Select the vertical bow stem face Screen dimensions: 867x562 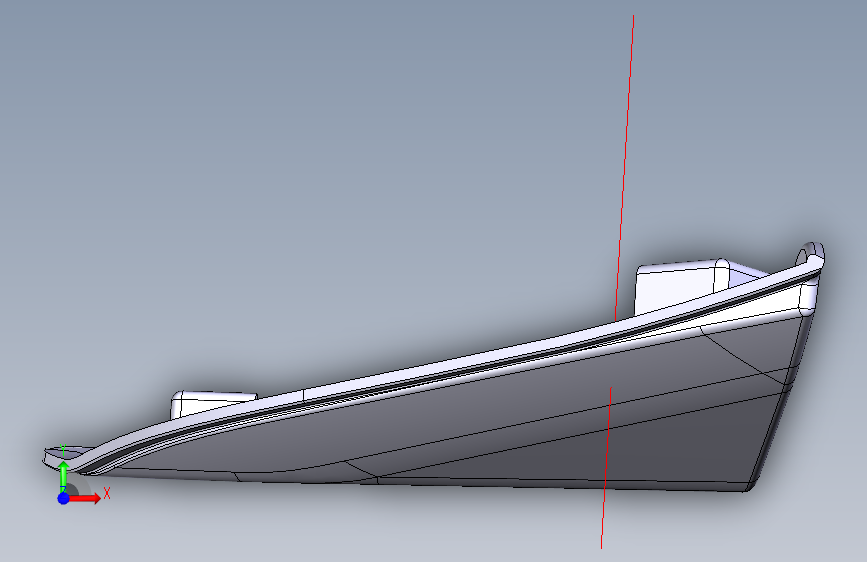tap(780, 404)
